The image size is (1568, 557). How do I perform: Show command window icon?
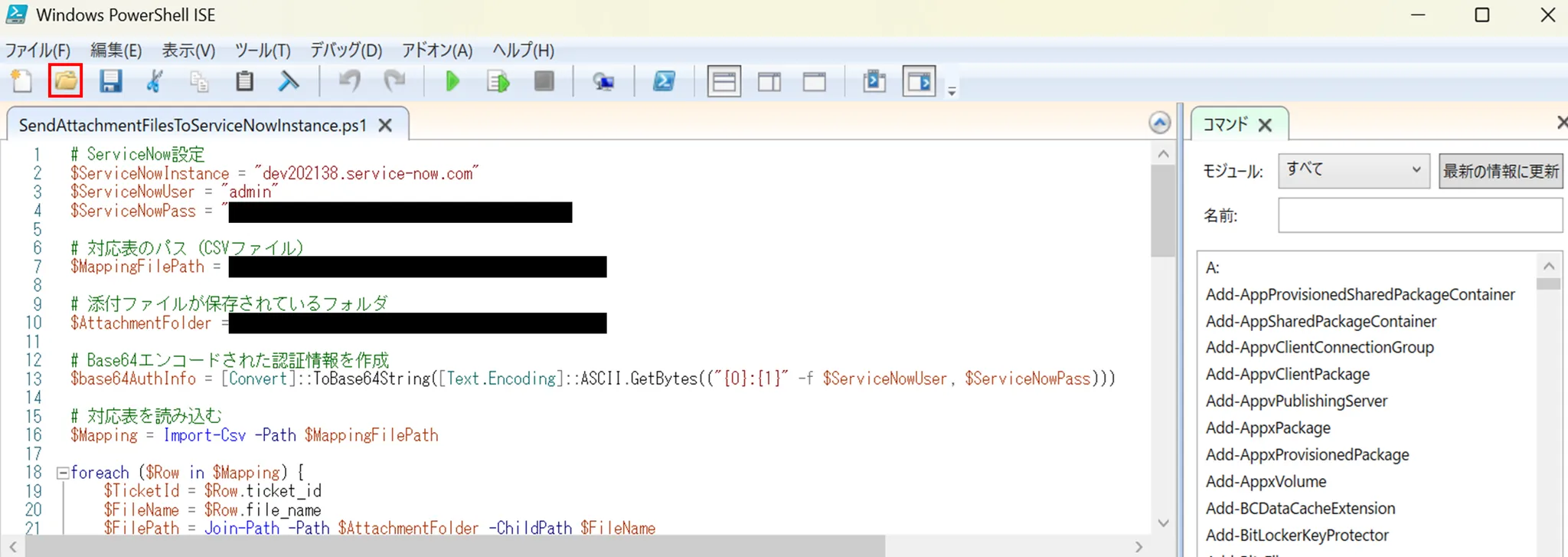pos(874,80)
